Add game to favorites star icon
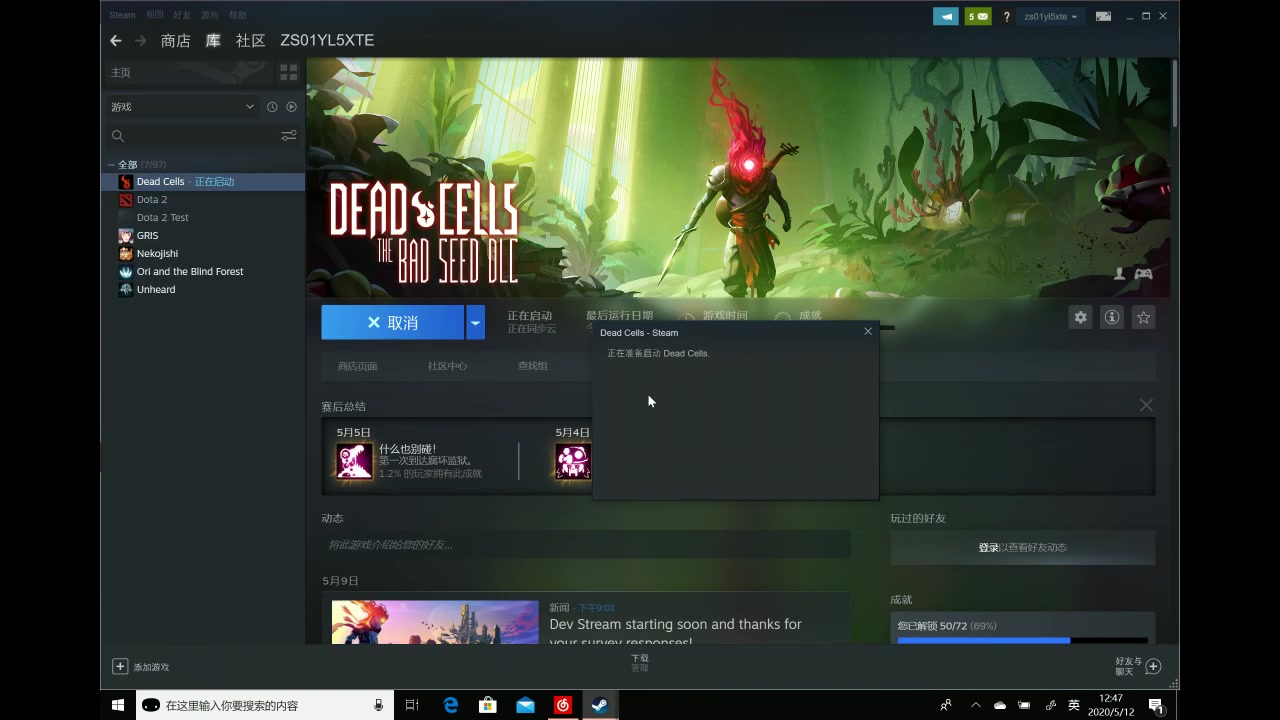This screenshot has height=720, width=1280. click(x=1143, y=317)
